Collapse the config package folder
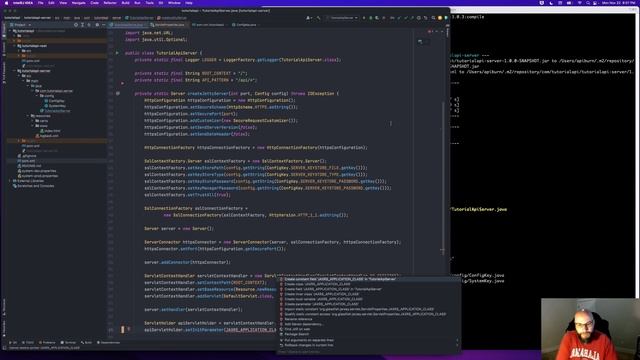640x360 pixels. pyautogui.click(x=38, y=96)
